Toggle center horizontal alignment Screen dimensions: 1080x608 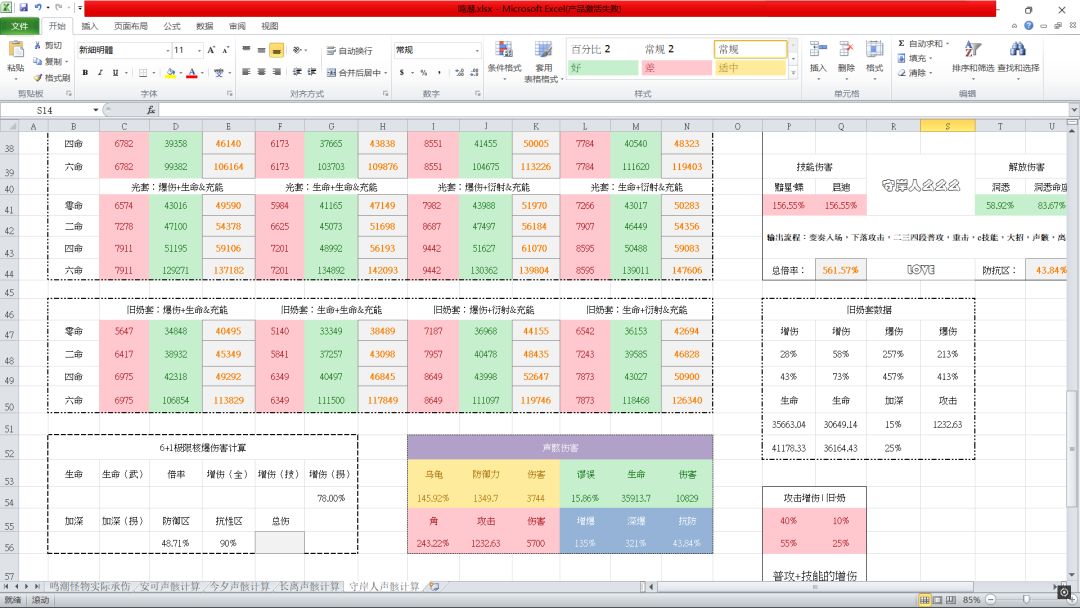click(x=261, y=72)
